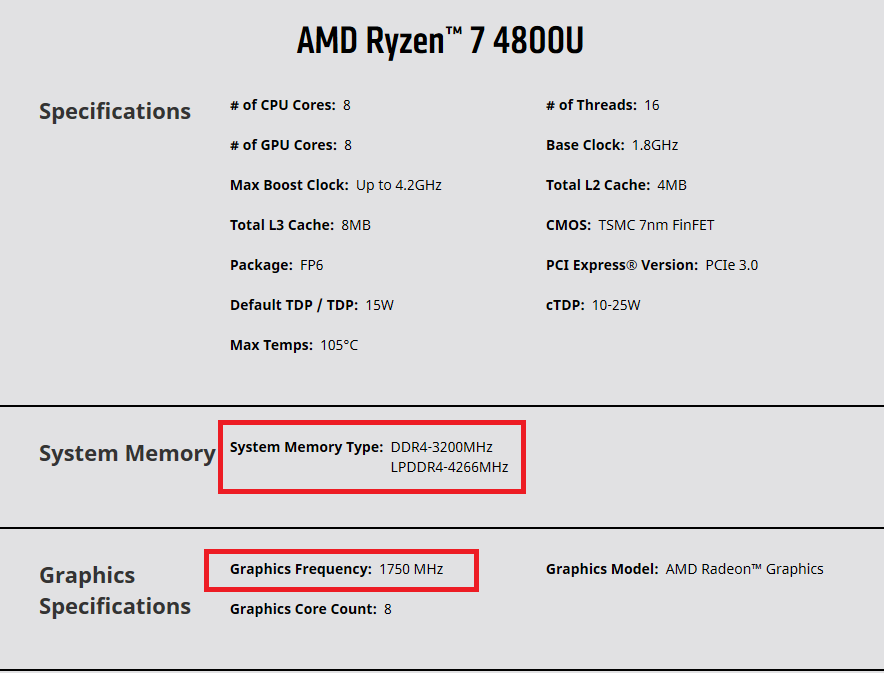Click the Base Clock 1.8GHz value
Image resolution: width=884 pixels, height=673 pixels.
(x=654, y=145)
